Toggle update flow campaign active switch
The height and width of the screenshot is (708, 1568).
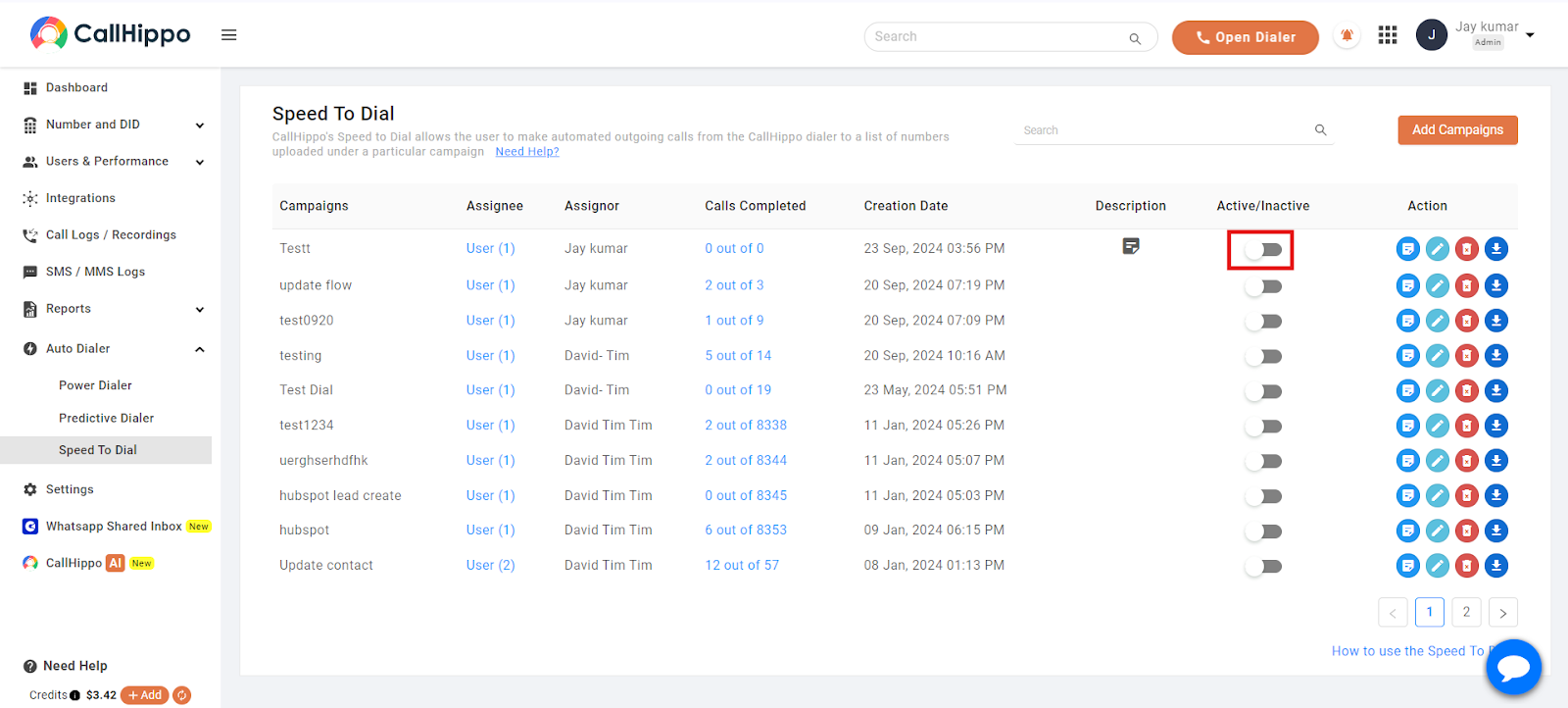pos(1263,286)
